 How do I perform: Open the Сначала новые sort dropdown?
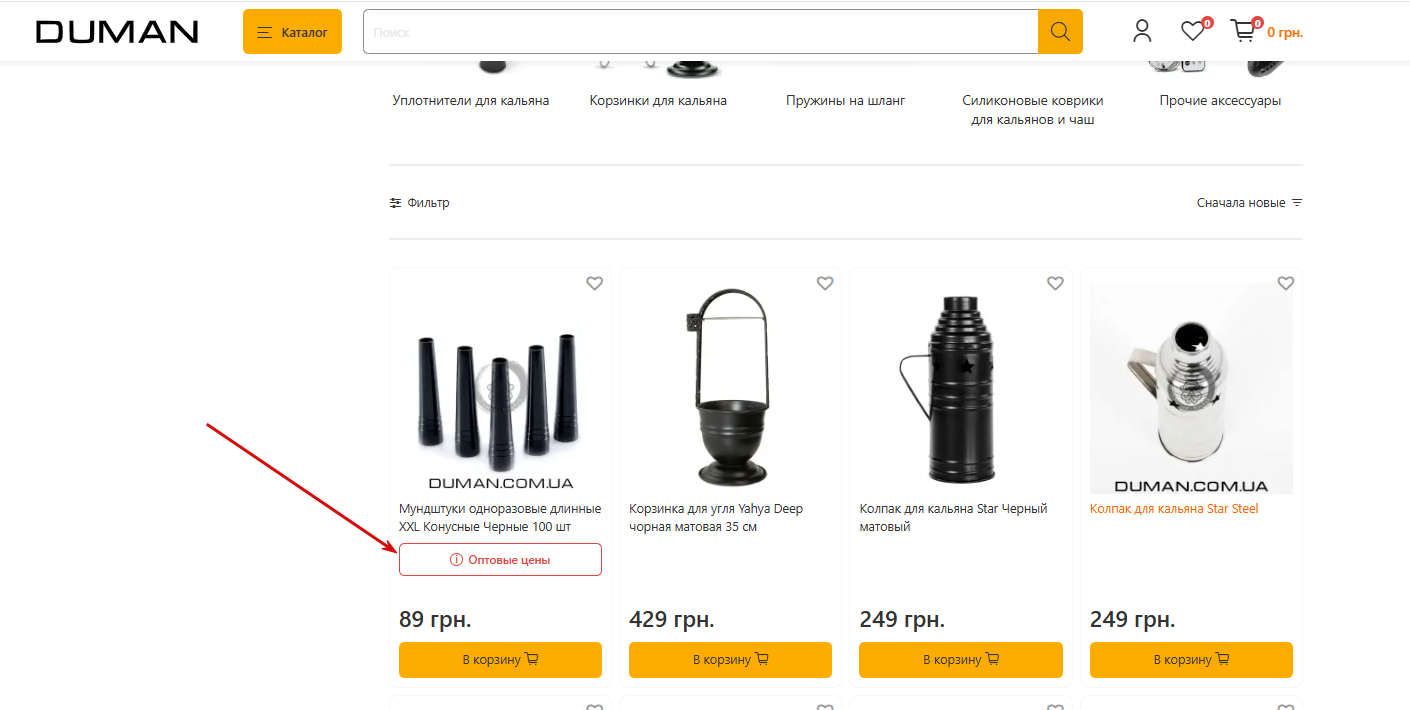(1249, 203)
